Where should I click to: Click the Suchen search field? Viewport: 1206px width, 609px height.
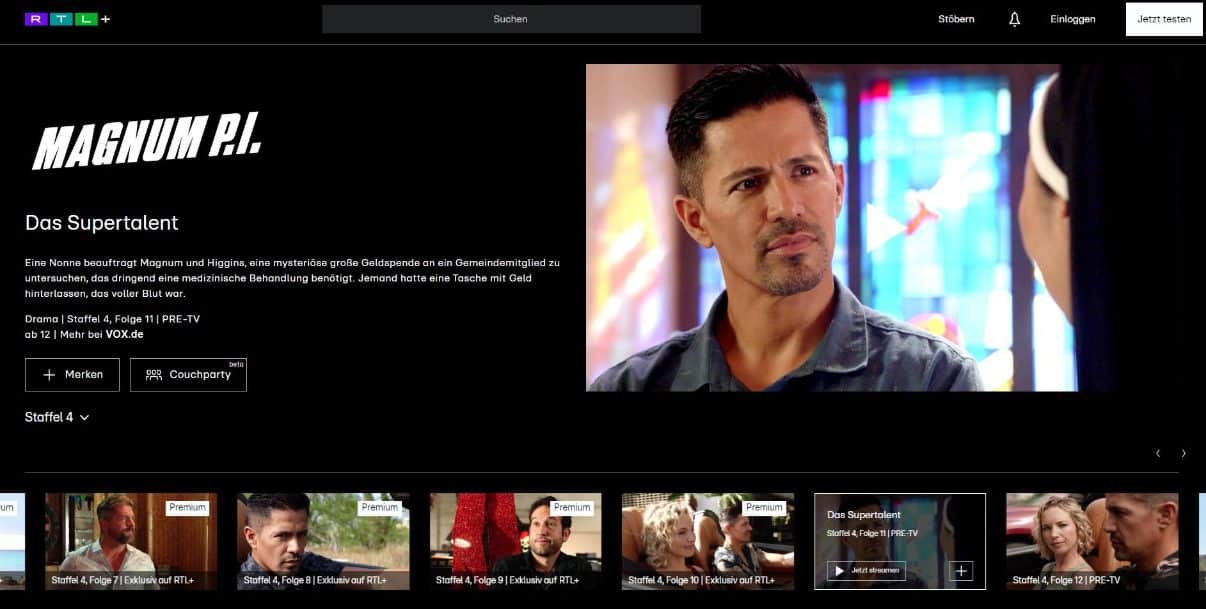[511, 19]
